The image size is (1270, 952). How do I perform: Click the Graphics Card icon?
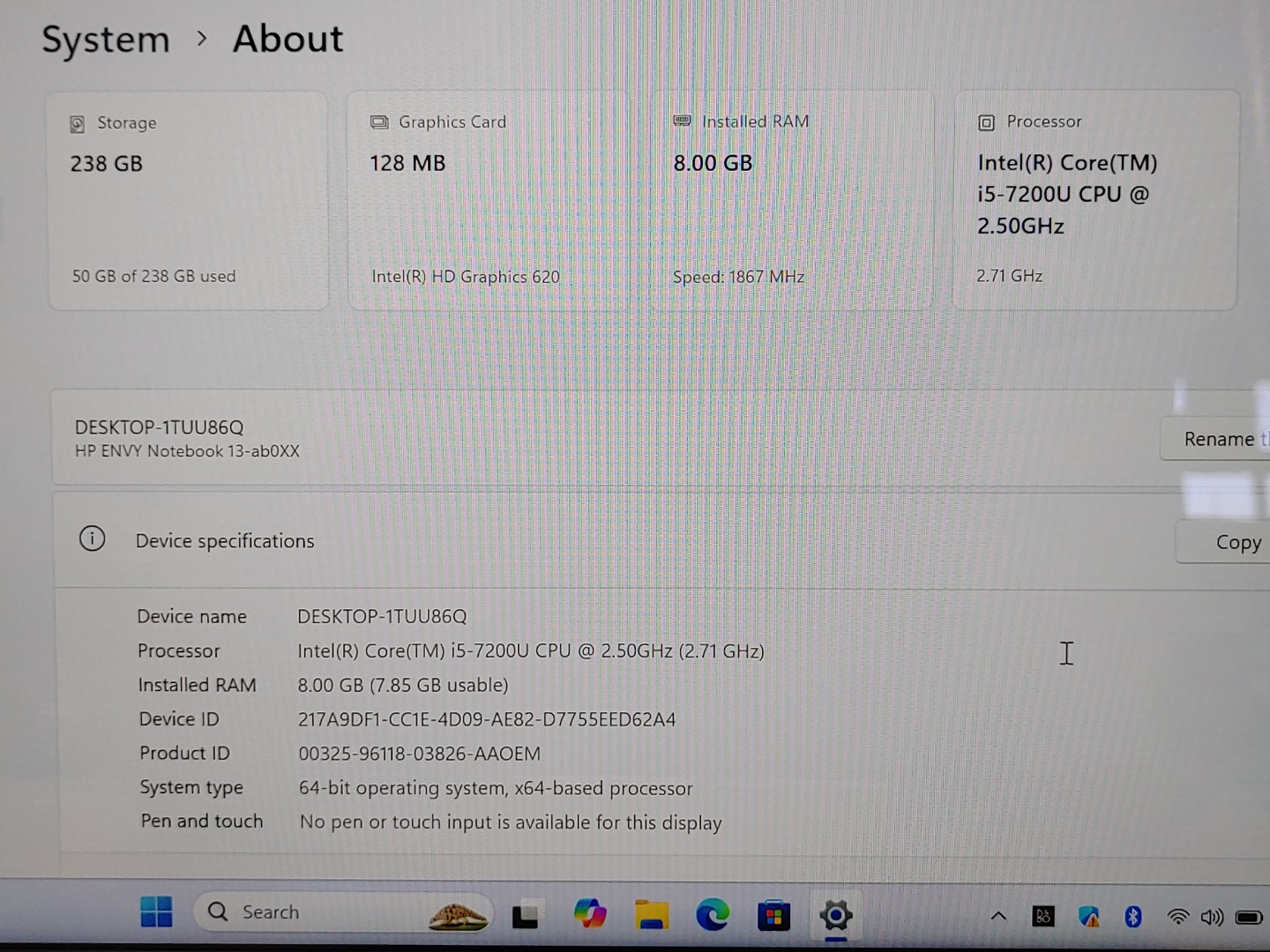tap(379, 122)
